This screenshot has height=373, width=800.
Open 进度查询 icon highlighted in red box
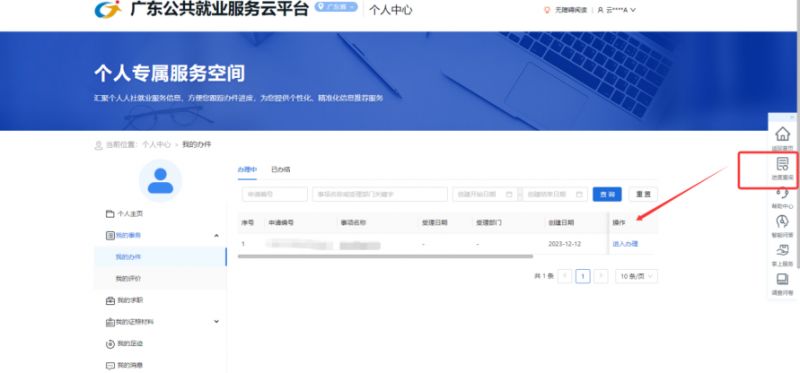coord(782,164)
